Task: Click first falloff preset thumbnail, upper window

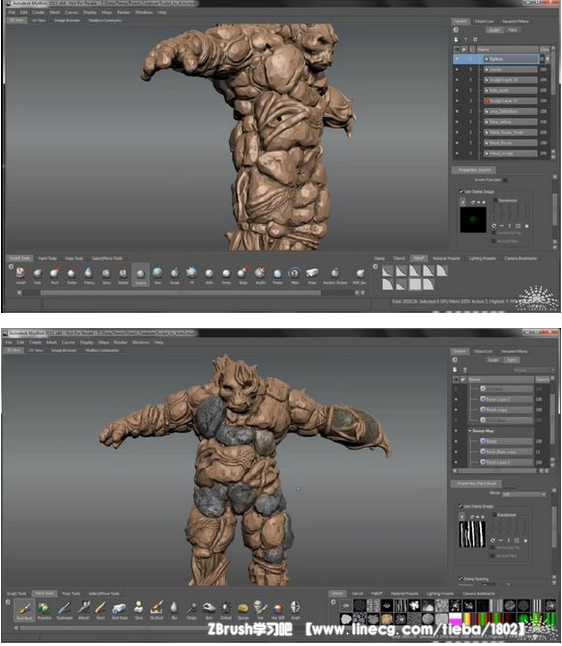Action: pyautogui.click(x=388, y=271)
